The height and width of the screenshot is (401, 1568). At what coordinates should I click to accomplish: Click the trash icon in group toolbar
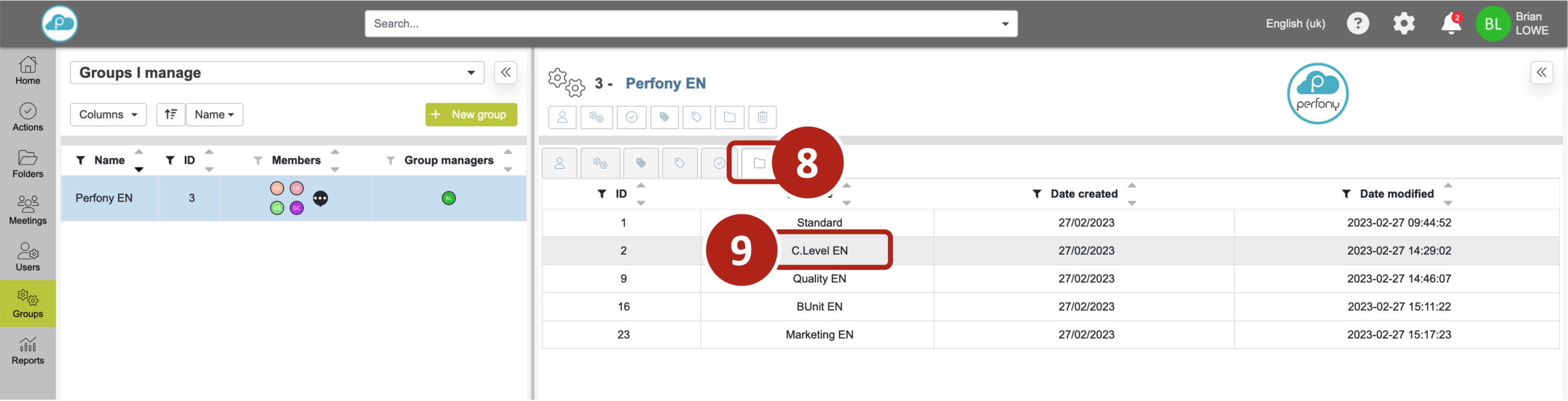pyautogui.click(x=762, y=117)
